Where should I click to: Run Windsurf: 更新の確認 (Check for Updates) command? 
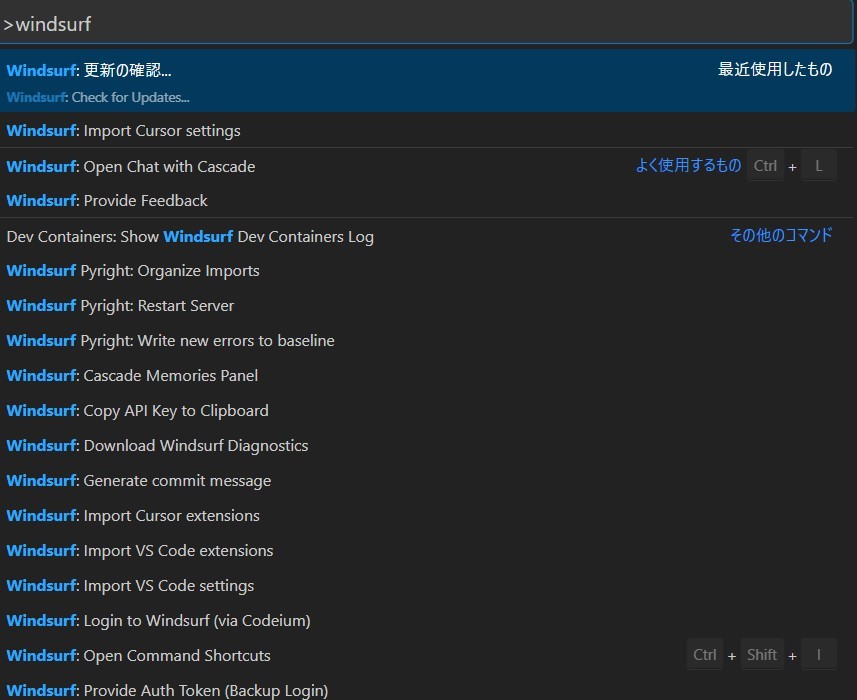(x=427, y=81)
